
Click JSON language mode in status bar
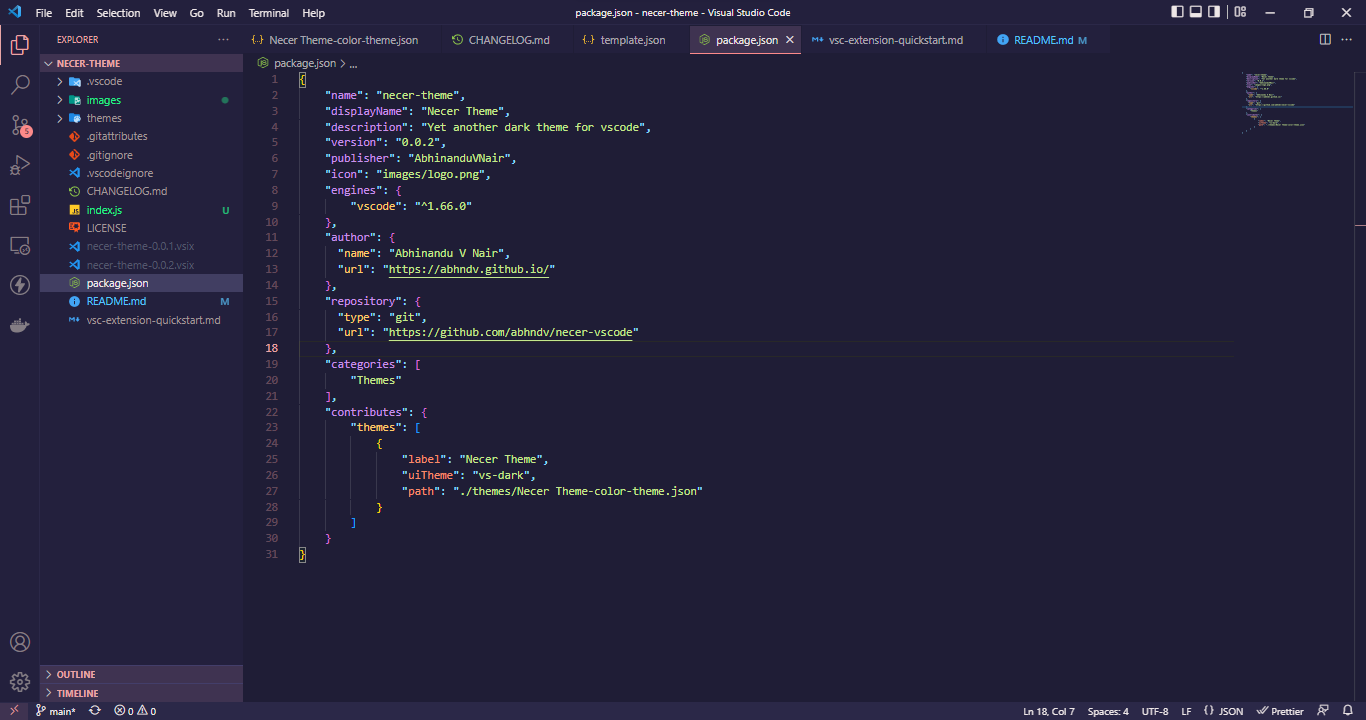pos(1224,711)
